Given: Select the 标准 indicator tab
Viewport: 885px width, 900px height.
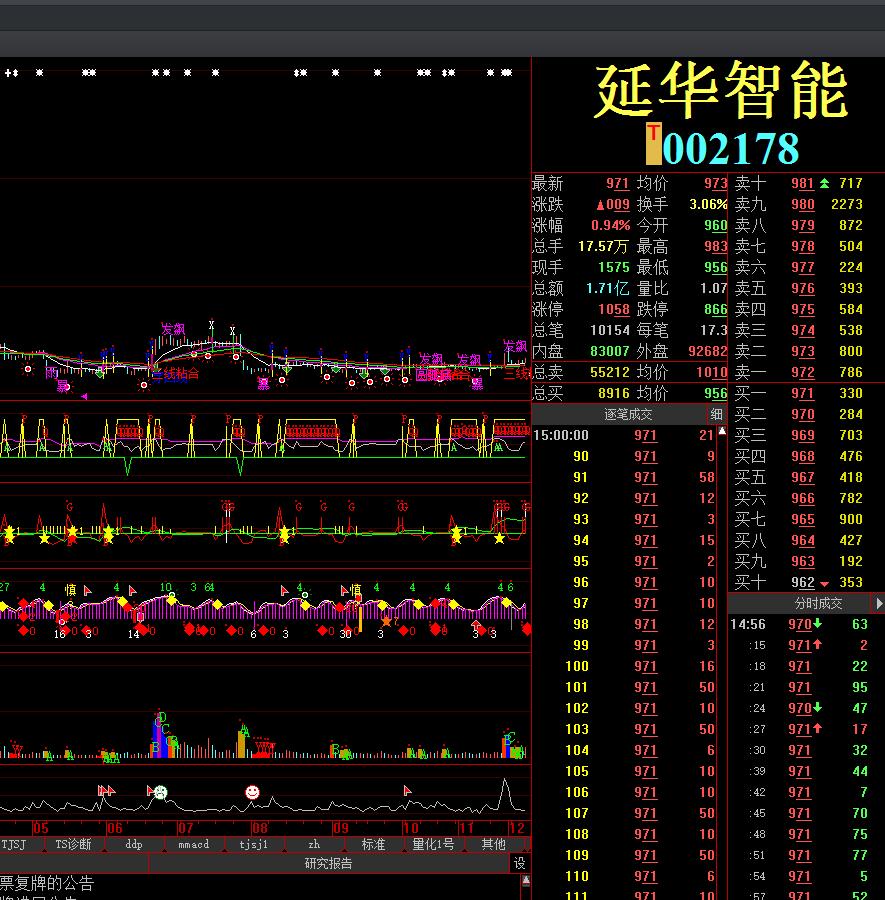Looking at the screenshot, I should (373, 844).
